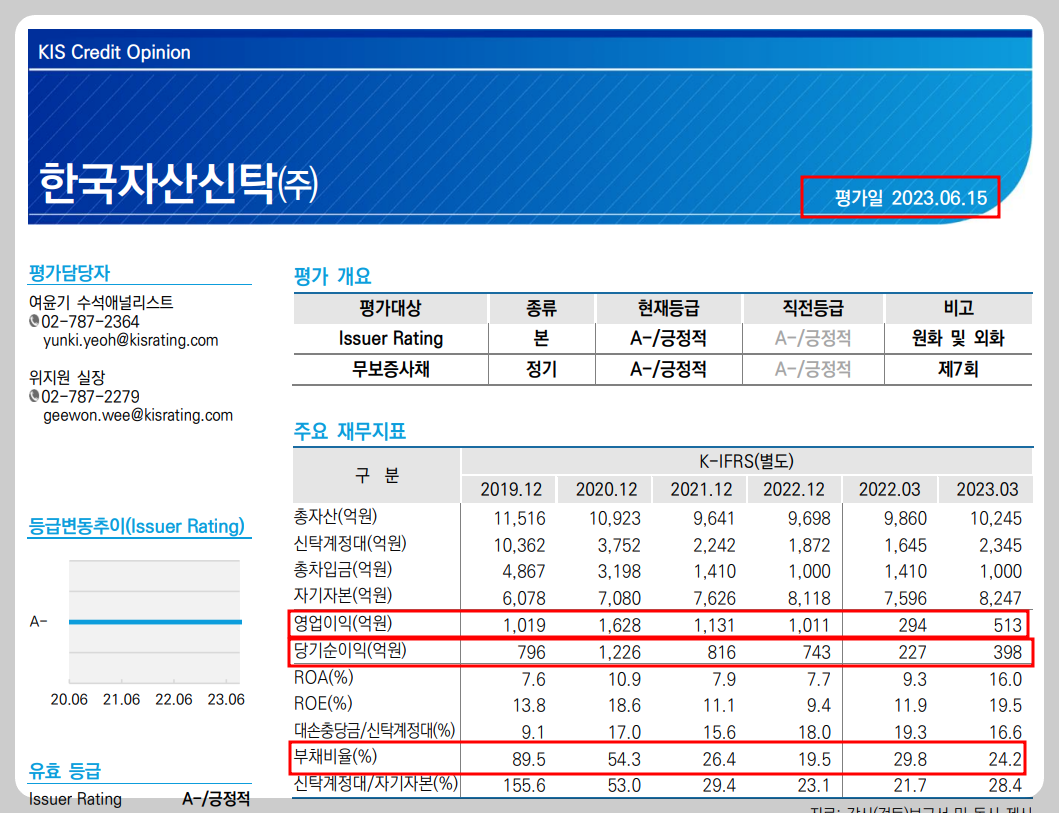Click the 총차입금 2020.12 value 3,198
The image size is (1059, 813).
tap(619, 571)
